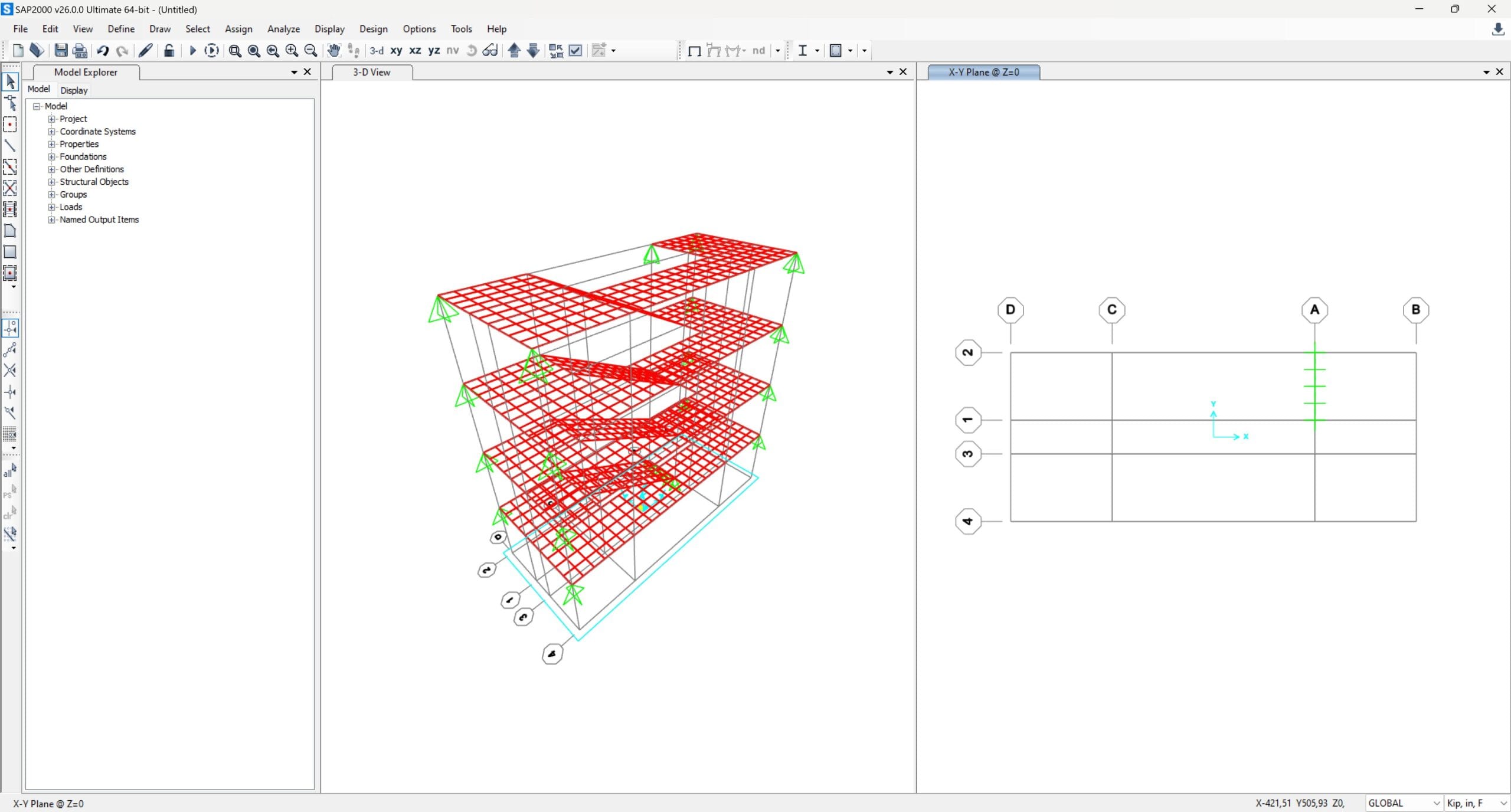This screenshot has width=1511, height=812.
Task: Select the Draw Poly Area tool
Action: tap(10, 231)
